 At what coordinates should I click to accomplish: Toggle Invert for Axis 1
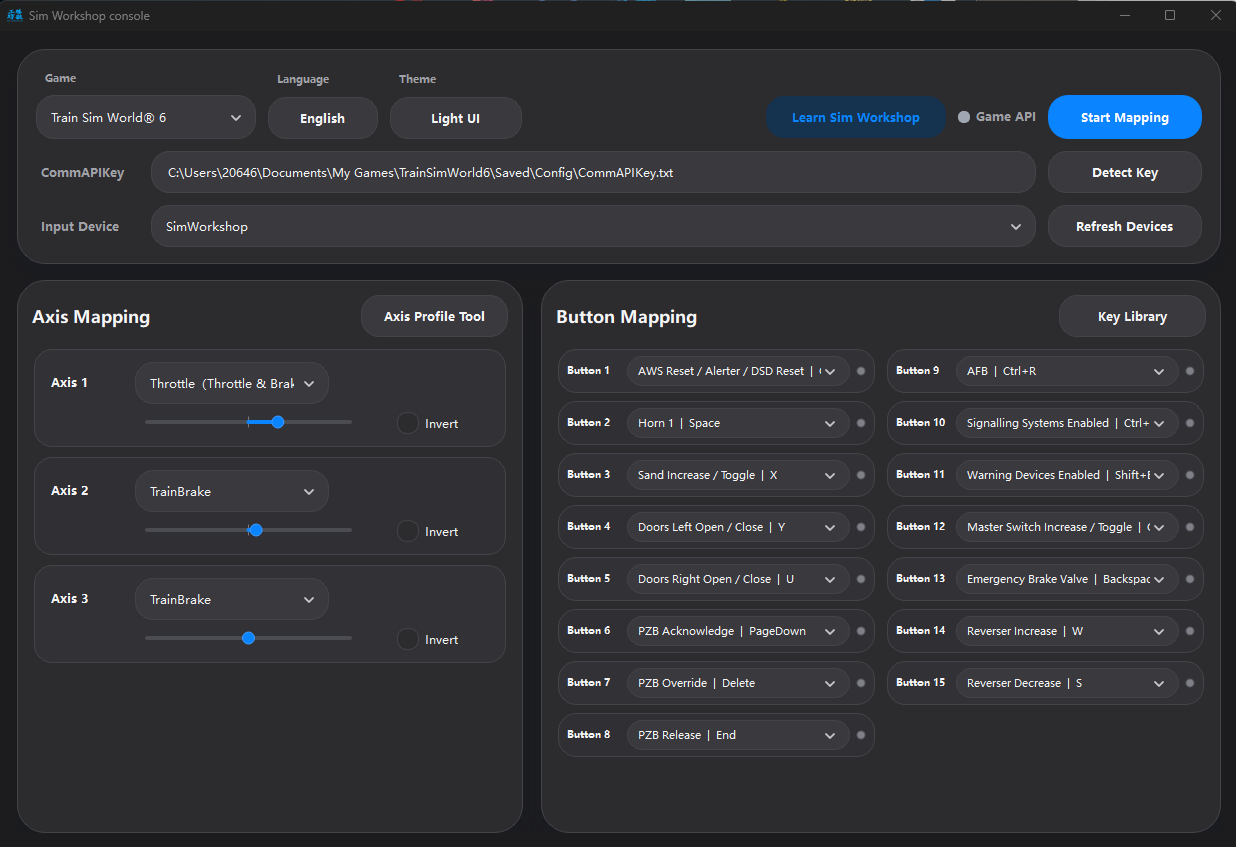point(408,423)
